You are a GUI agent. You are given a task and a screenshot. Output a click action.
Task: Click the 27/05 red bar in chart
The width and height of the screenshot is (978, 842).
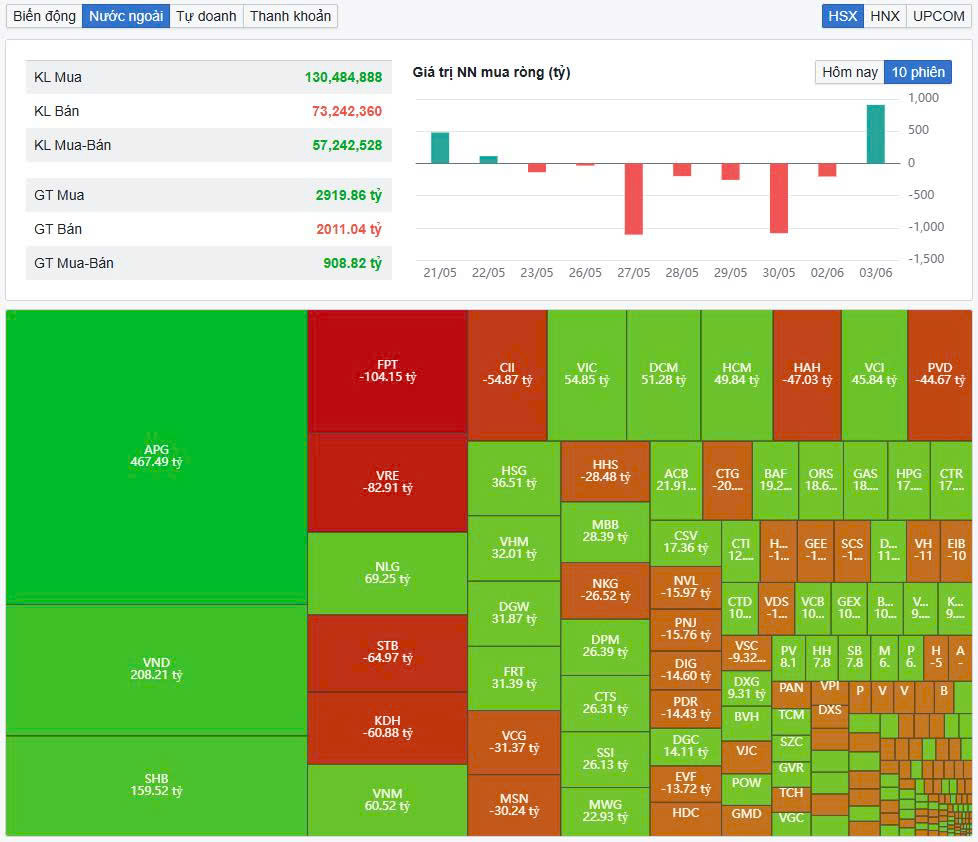point(634,199)
